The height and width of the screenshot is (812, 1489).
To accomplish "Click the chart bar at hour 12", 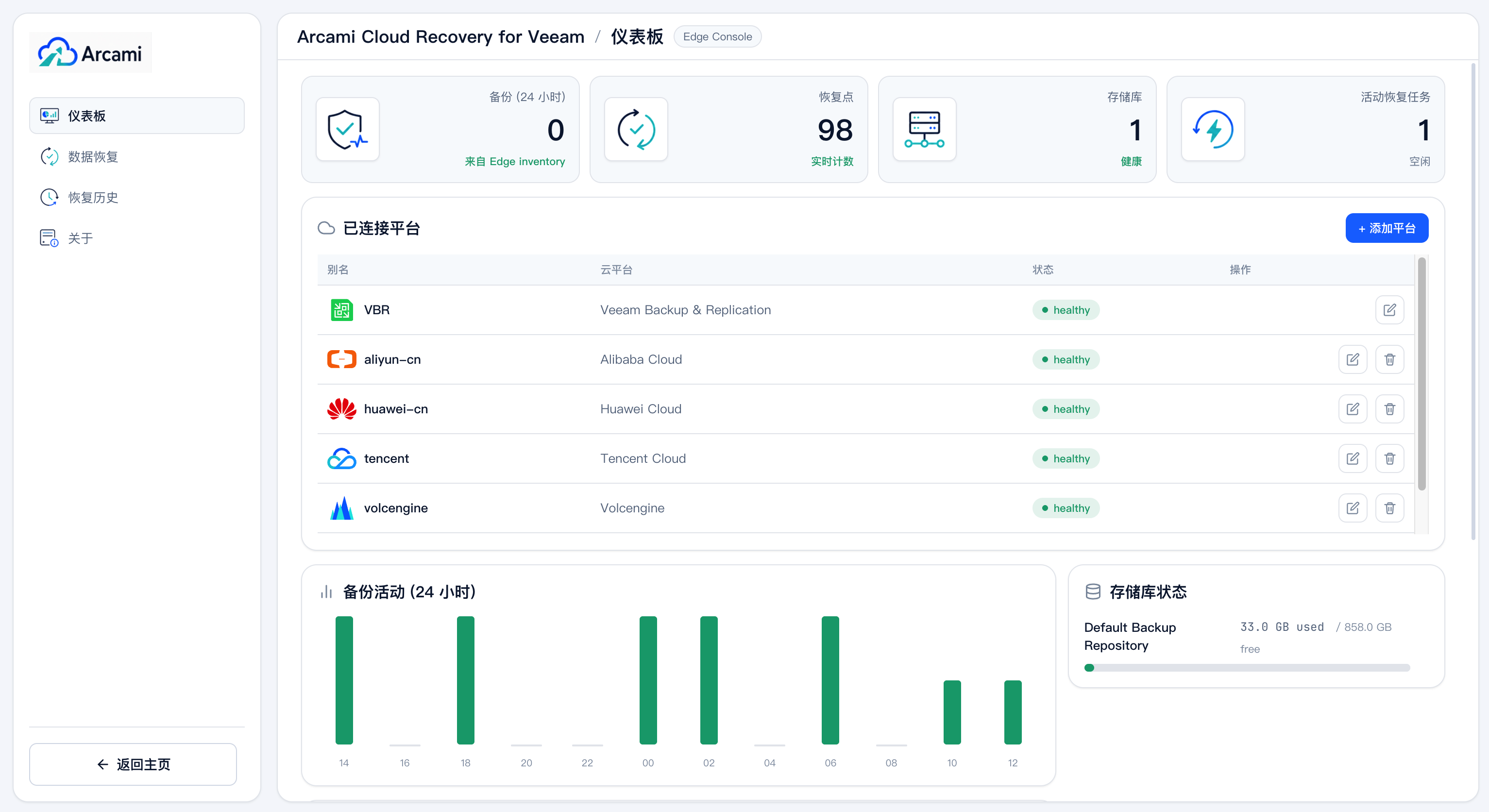I will point(1013,712).
